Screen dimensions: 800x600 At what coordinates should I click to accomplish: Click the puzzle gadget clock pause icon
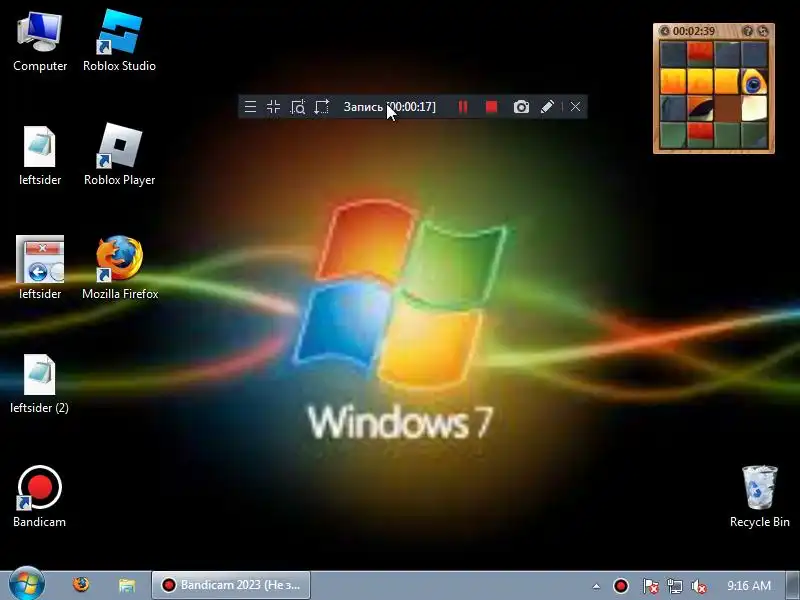pyautogui.click(x=664, y=31)
